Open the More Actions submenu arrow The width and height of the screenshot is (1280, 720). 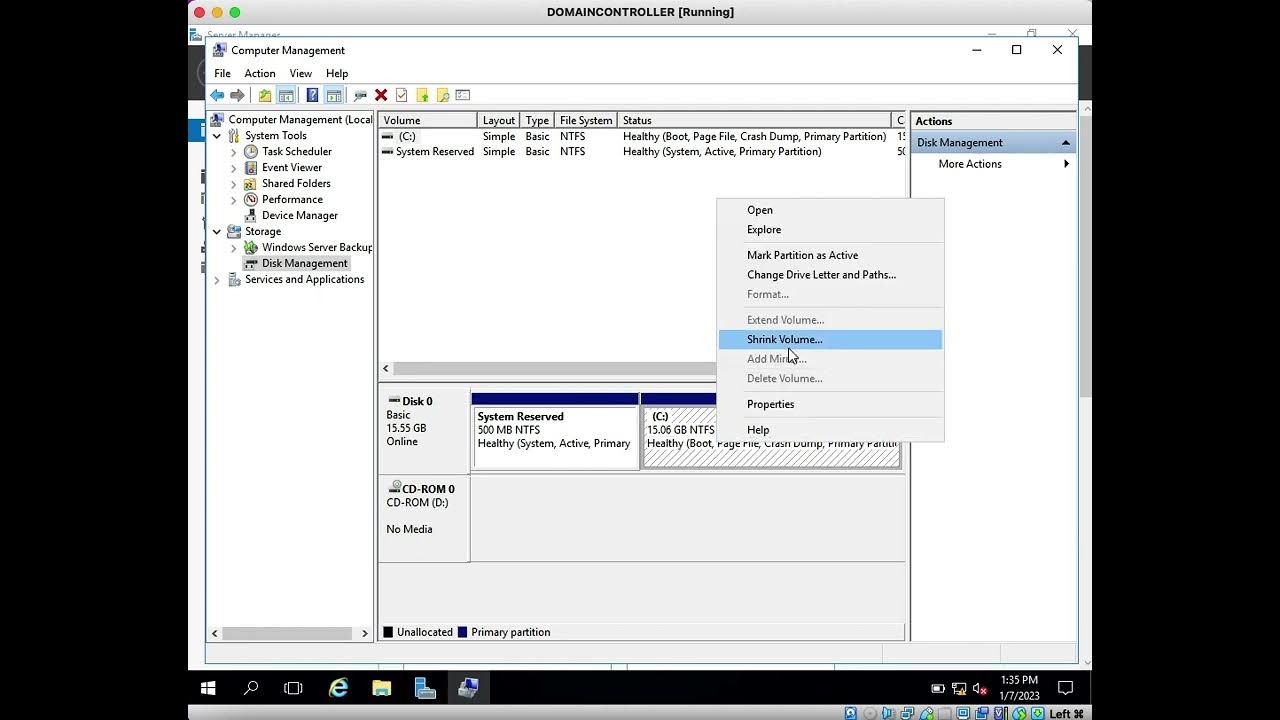1066,164
